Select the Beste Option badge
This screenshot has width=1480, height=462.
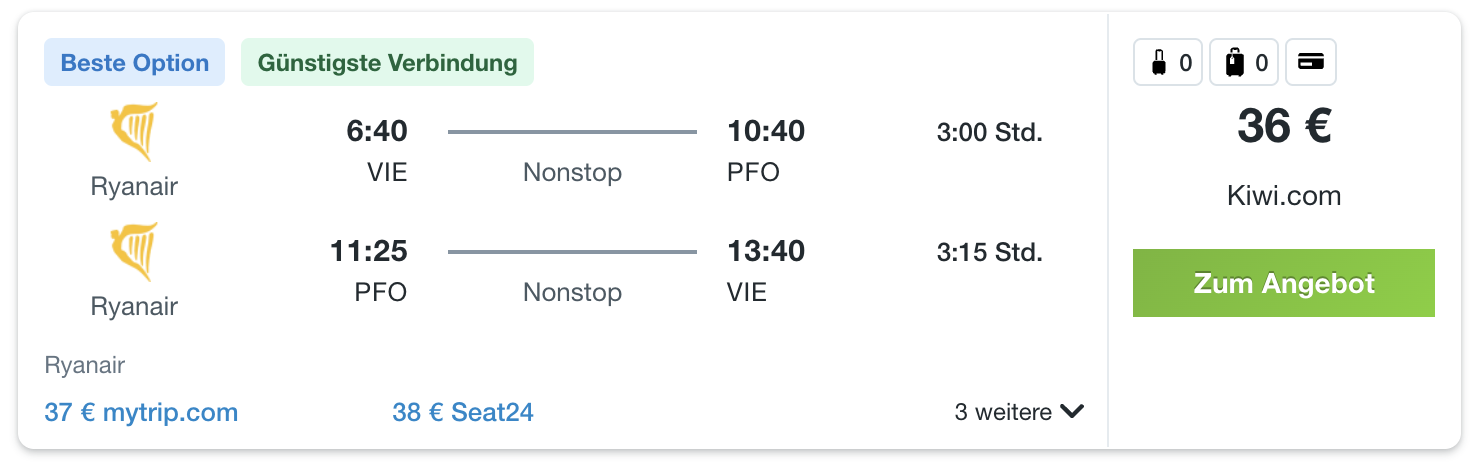[x=135, y=62]
